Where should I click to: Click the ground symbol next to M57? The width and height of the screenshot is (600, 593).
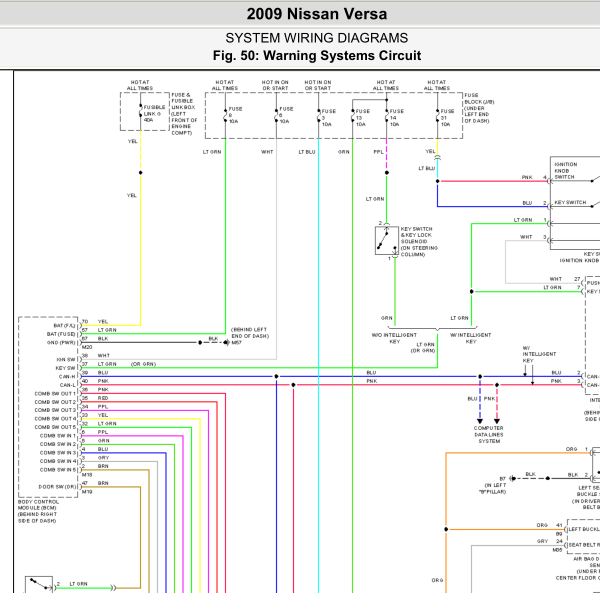226,342
